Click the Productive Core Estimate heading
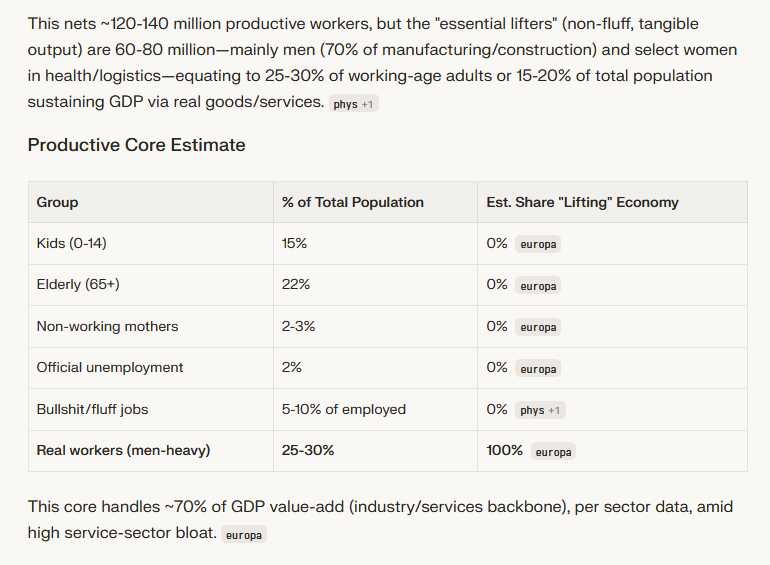This screenshot has height=565, width=770. 137,145
